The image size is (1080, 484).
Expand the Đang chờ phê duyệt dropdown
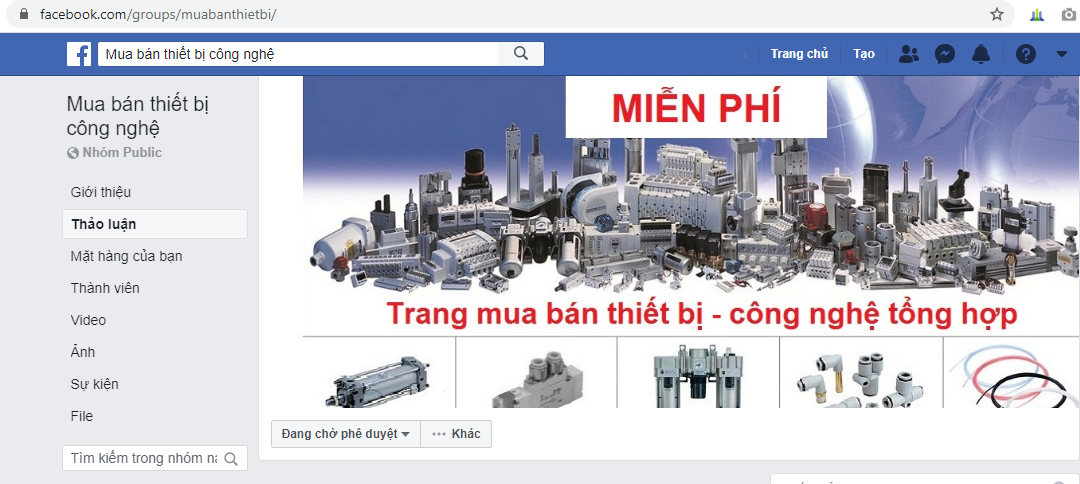tap(346, 434)
